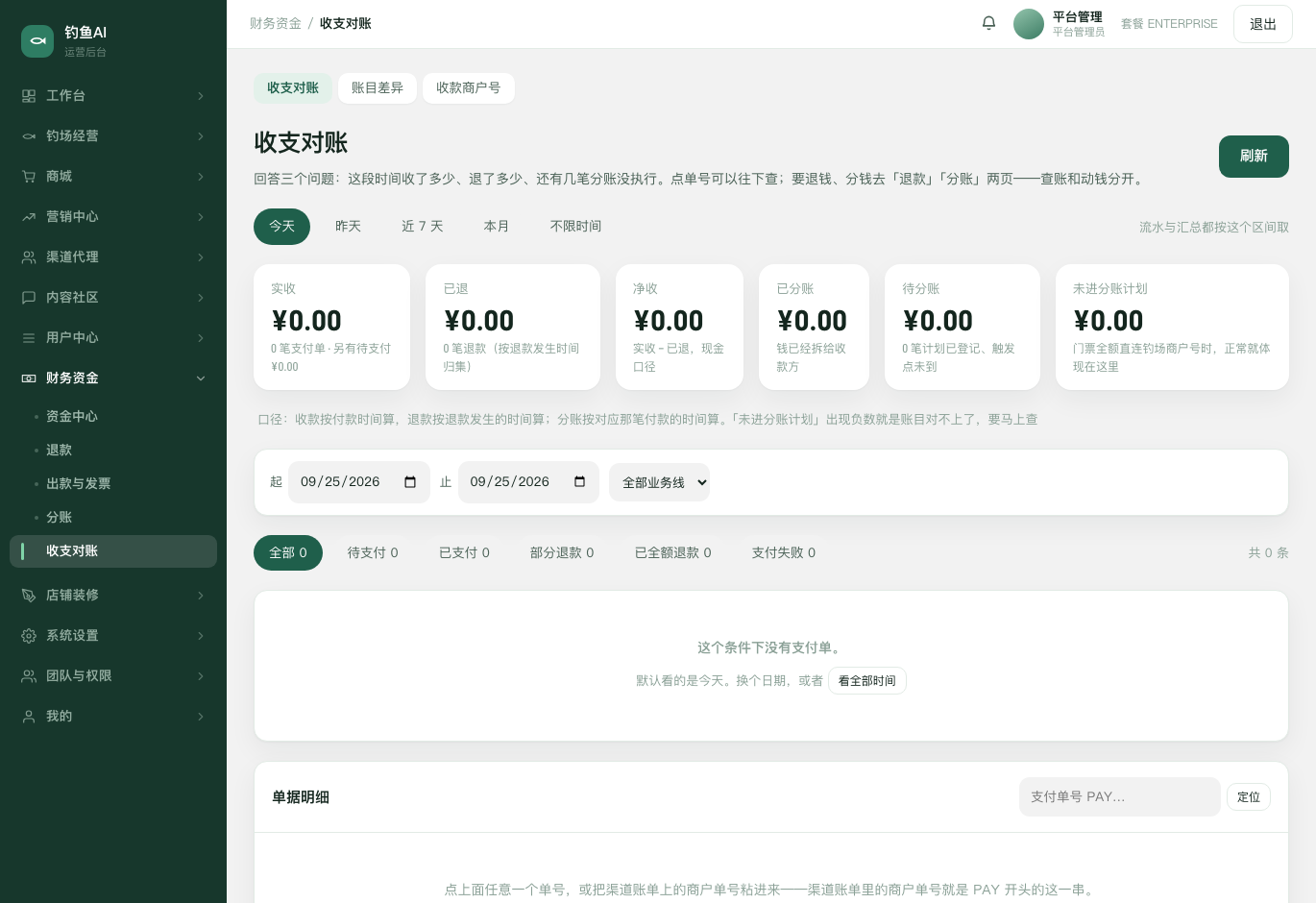This screenshot has height=903, width=1316.
Task: Open the notification bell
Action: (x=988, y=23)
